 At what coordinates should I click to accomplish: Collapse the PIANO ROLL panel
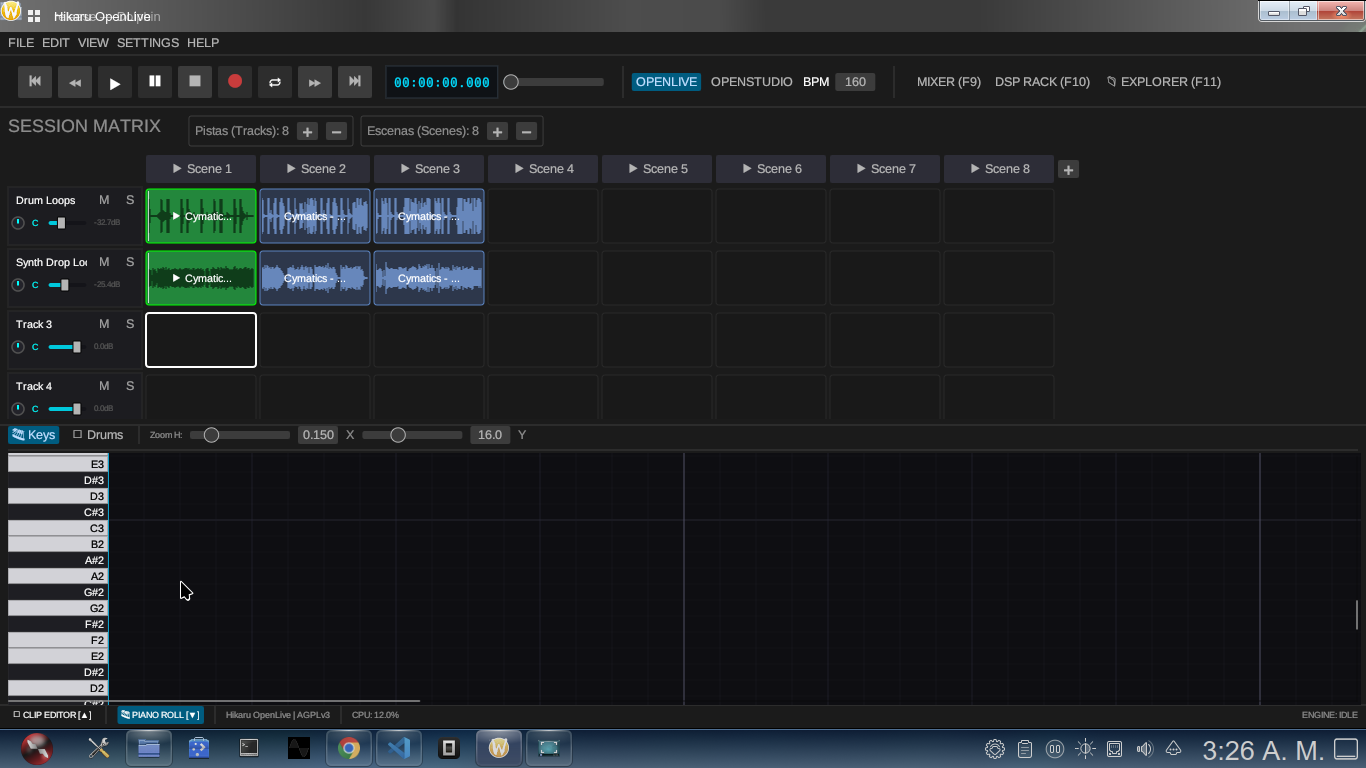pos(160,715)
